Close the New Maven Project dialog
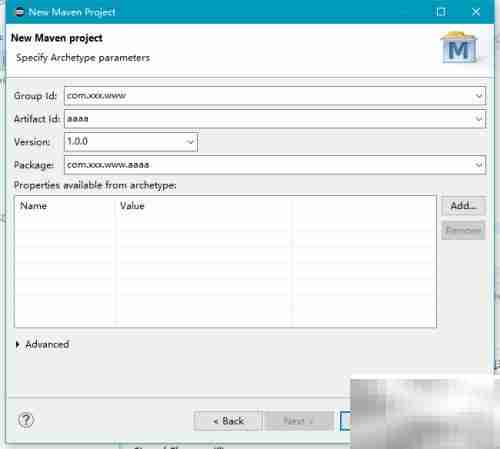Screen dimensions: 500x449 click(476, 12)
